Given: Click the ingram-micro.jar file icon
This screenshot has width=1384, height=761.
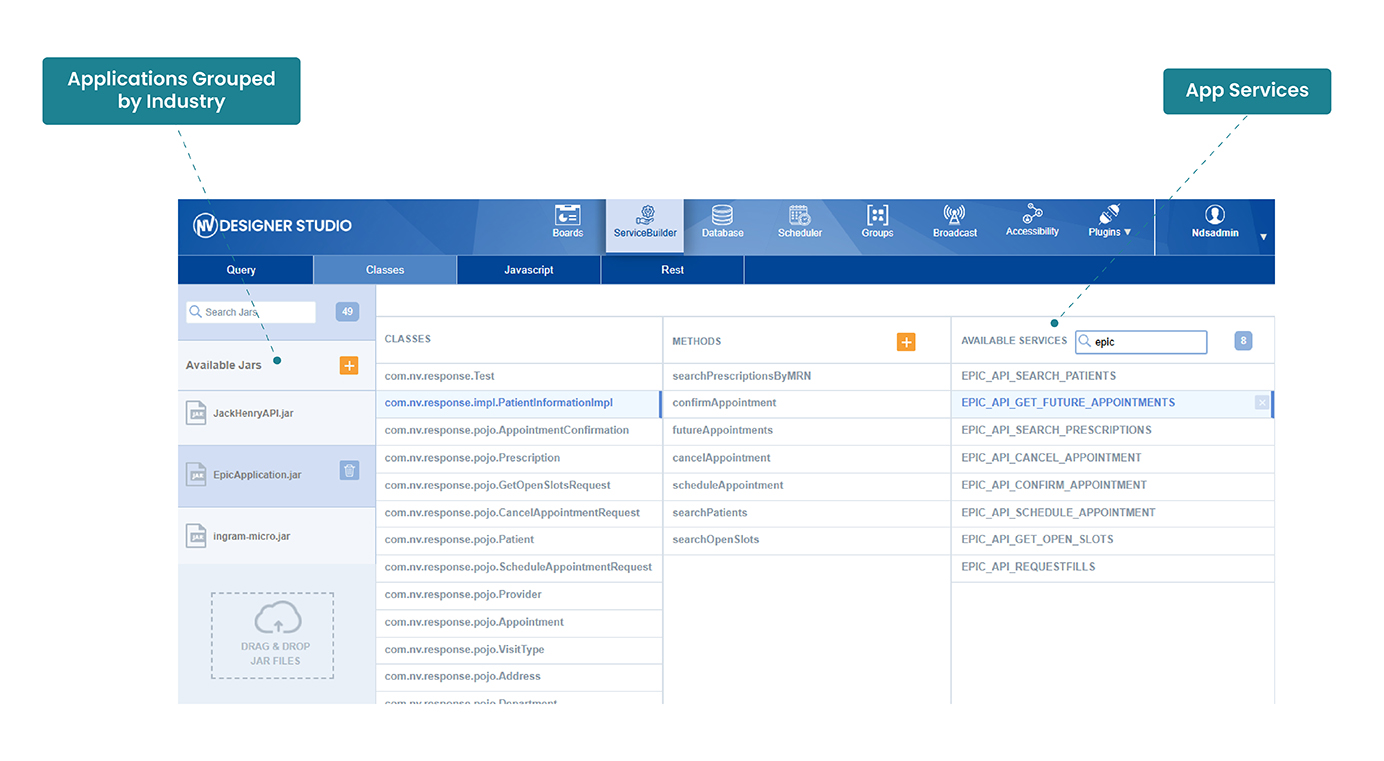Looking at the screenshot, I should pyautogui.click(x=197, y=536).
